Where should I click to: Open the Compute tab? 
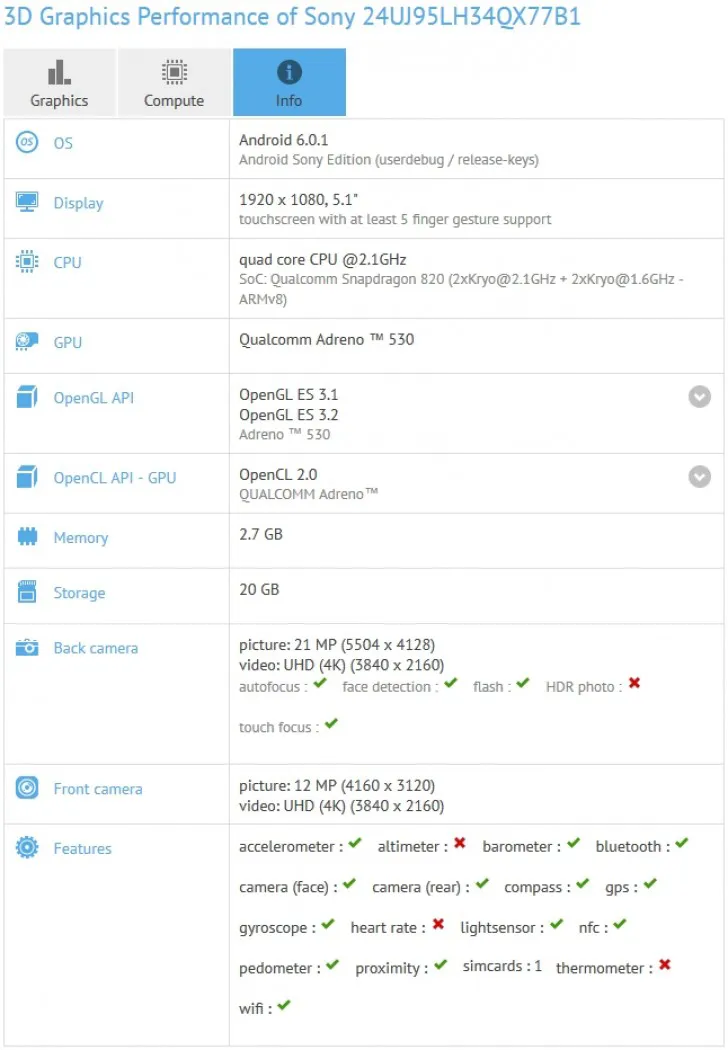tap(174, 83)
